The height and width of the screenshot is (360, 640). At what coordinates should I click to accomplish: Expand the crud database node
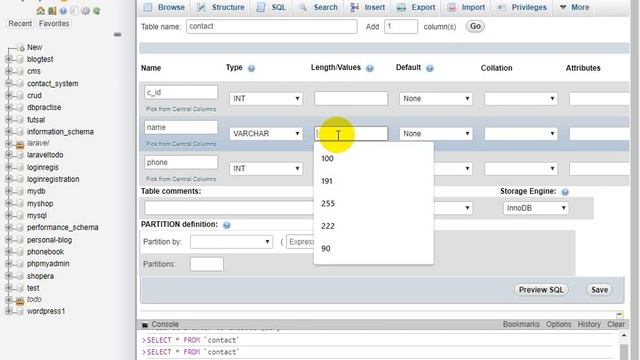[9, 95]
